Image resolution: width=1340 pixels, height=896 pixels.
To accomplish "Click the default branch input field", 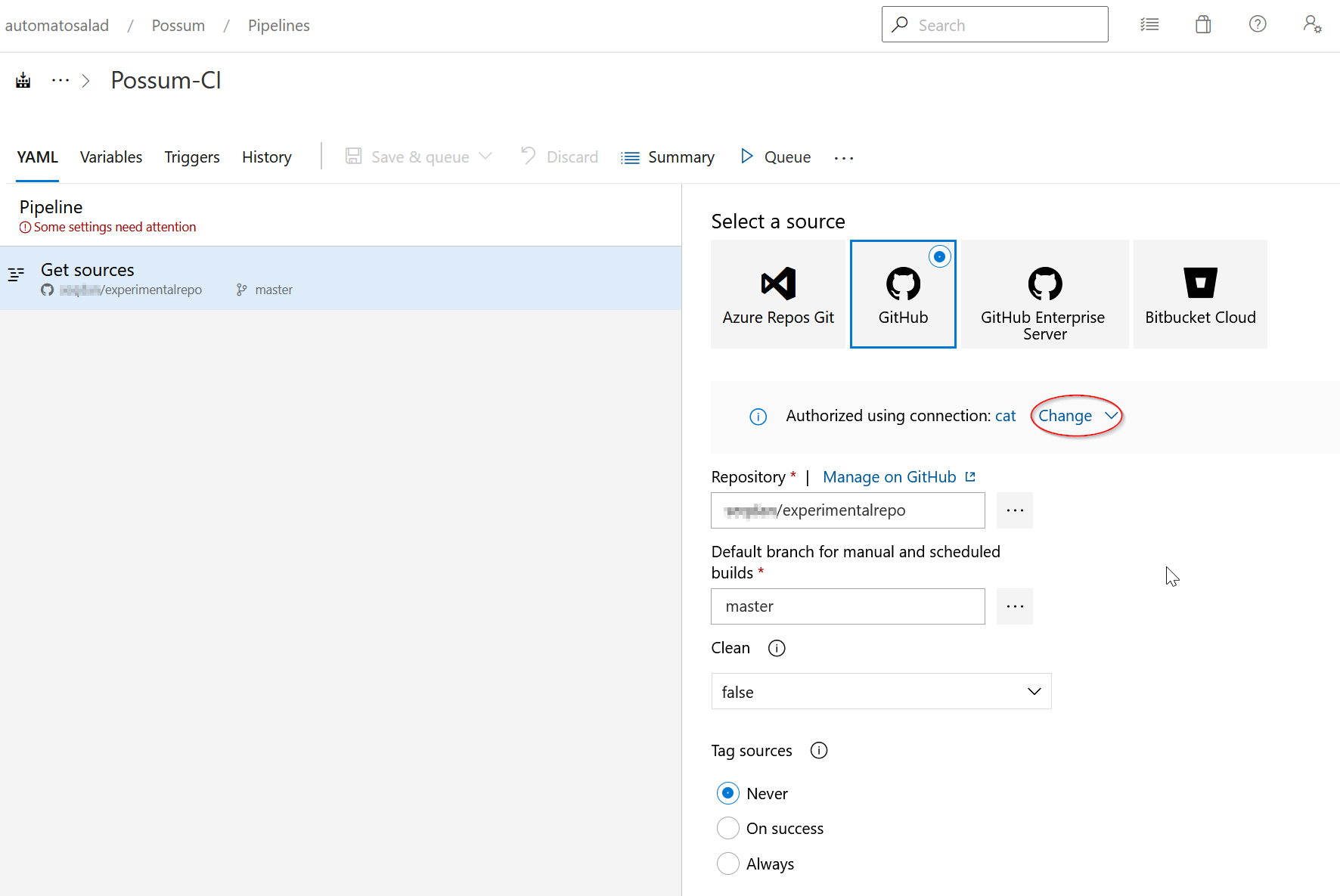I will [x=848, y=606].
